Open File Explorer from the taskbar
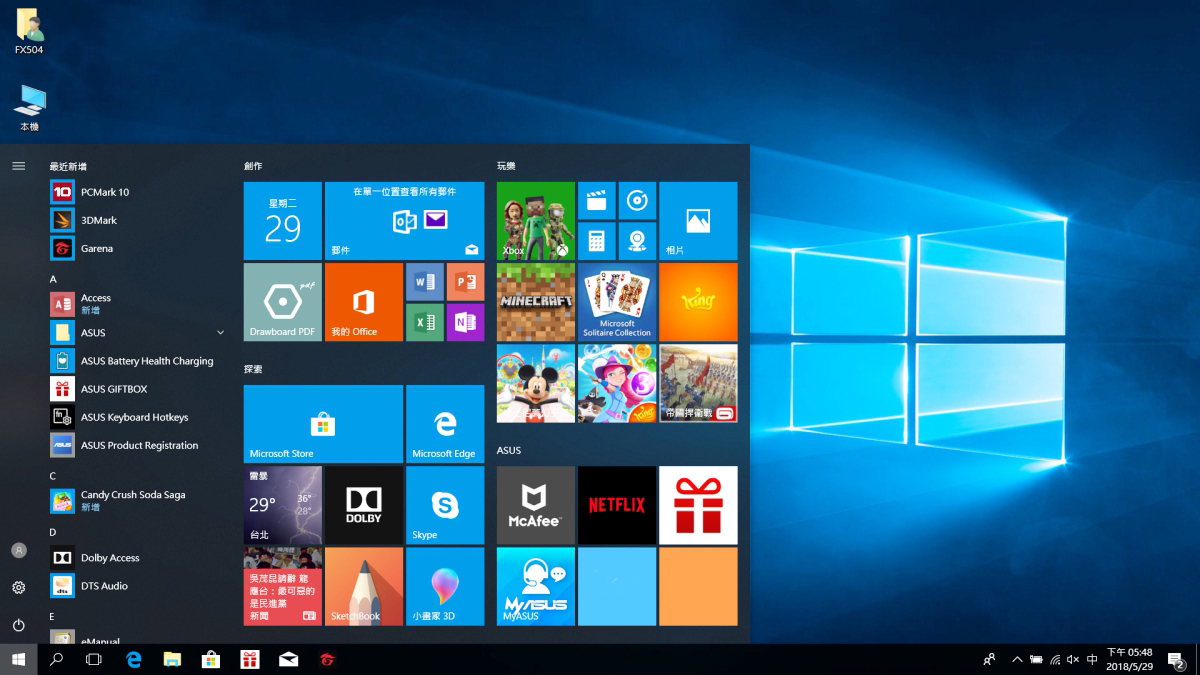 coord(172,659)
